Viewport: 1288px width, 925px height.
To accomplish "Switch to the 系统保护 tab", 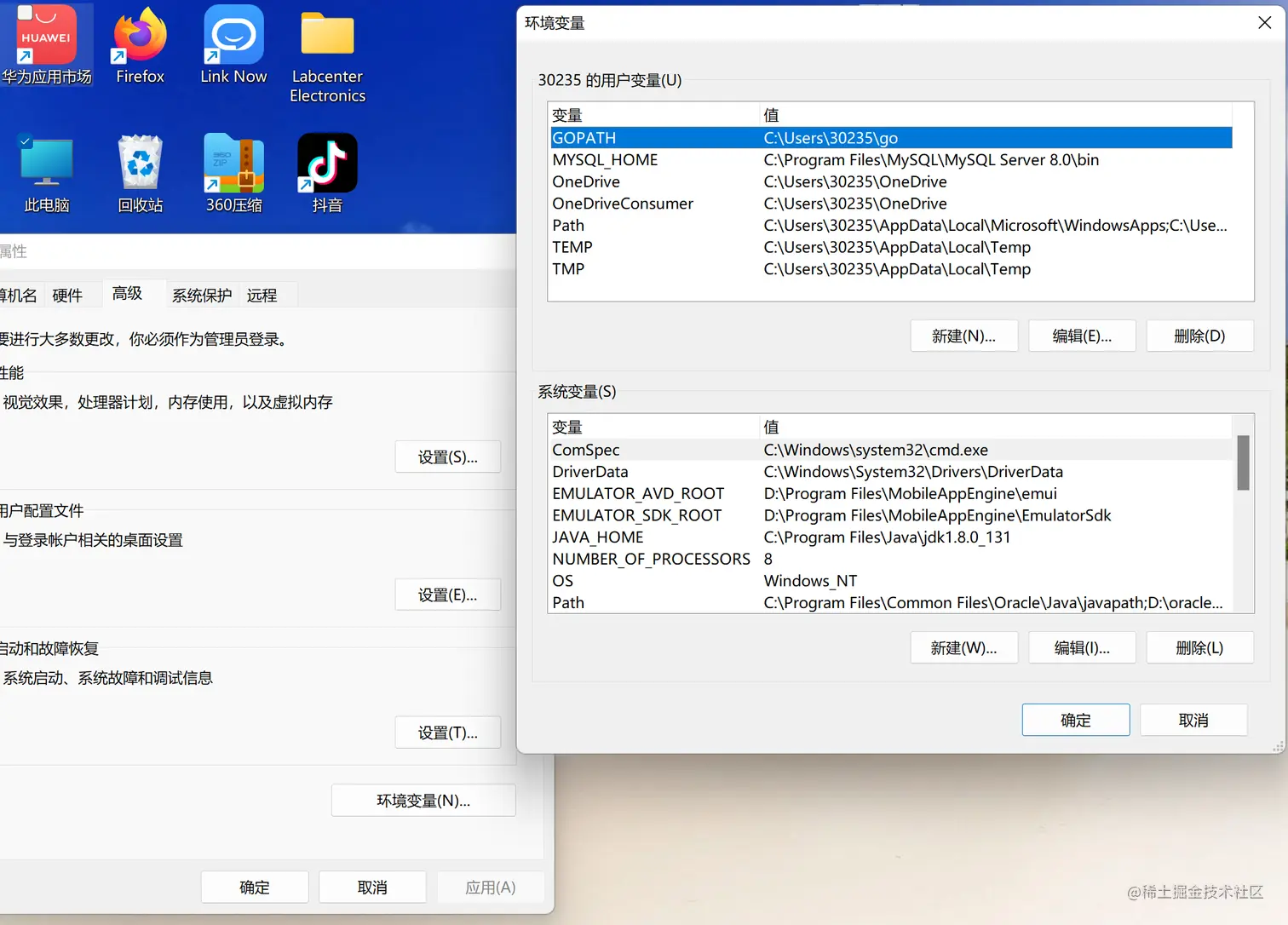I will [x=202, y=296].
